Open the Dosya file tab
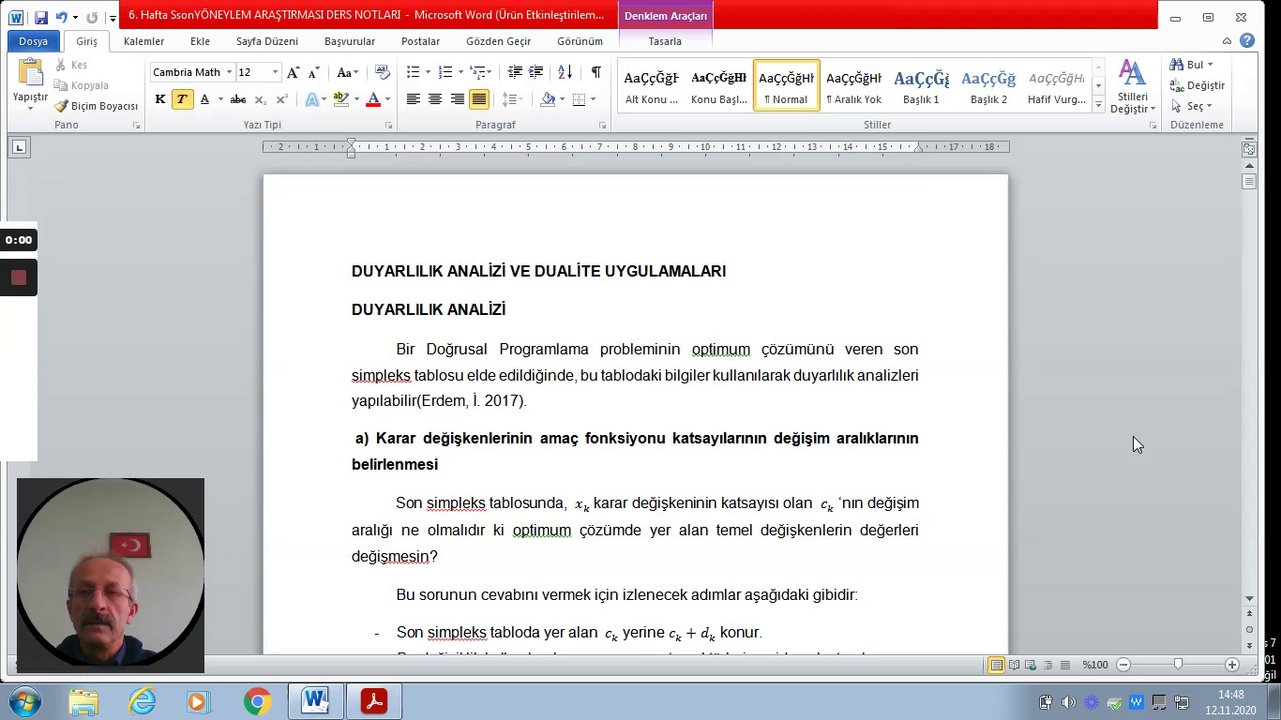Viewport: 1281px width, 720px height. click(33, 41)
